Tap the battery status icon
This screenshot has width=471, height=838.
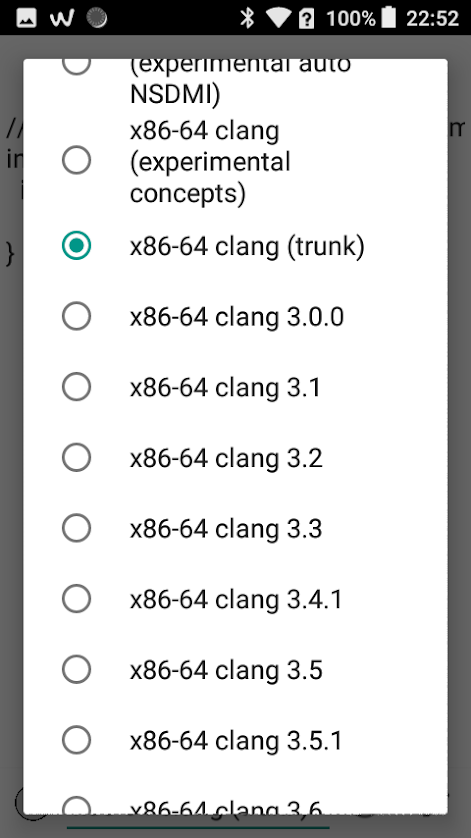tap(389, 18)
